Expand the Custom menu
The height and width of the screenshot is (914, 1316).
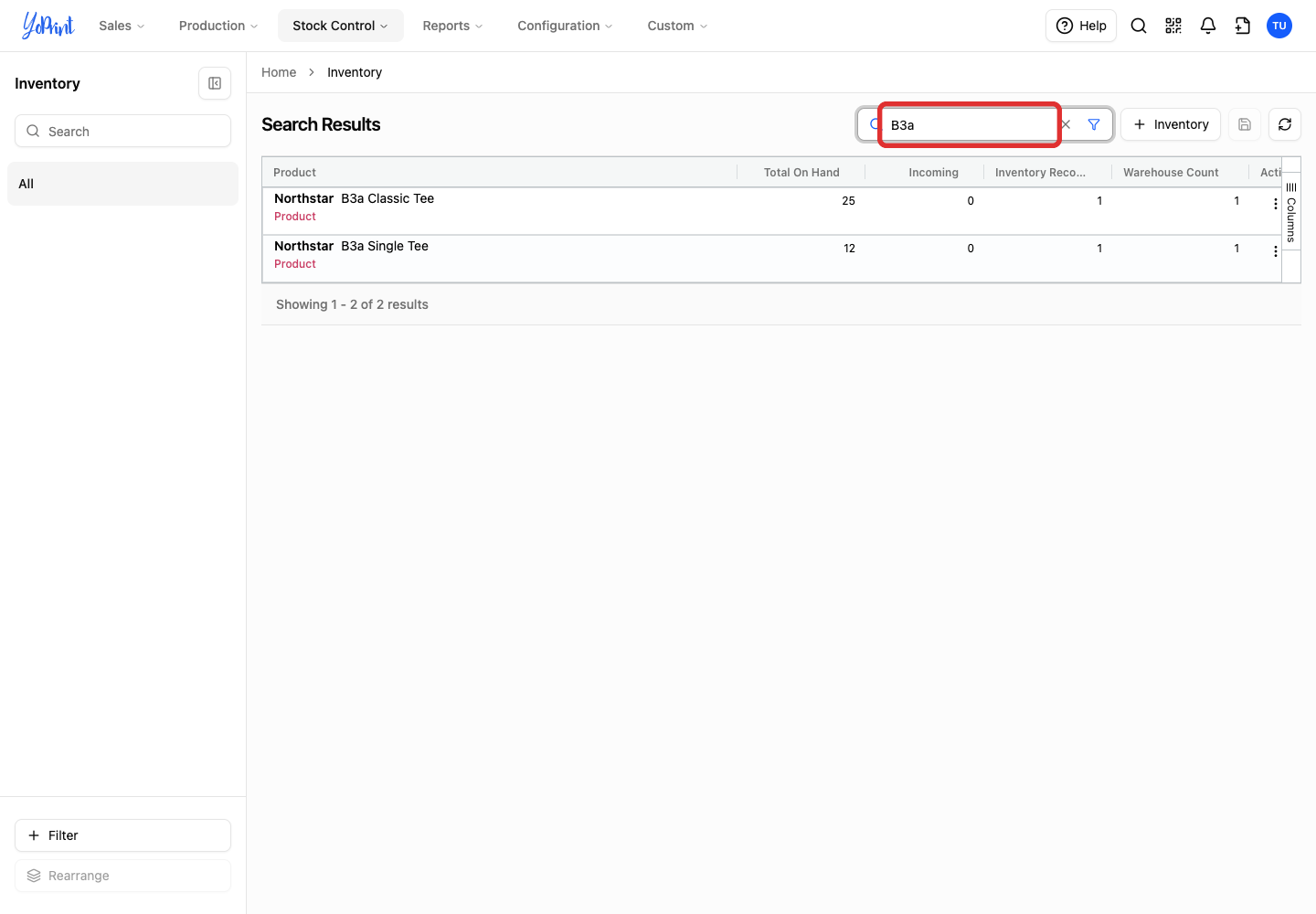(677, 26)
